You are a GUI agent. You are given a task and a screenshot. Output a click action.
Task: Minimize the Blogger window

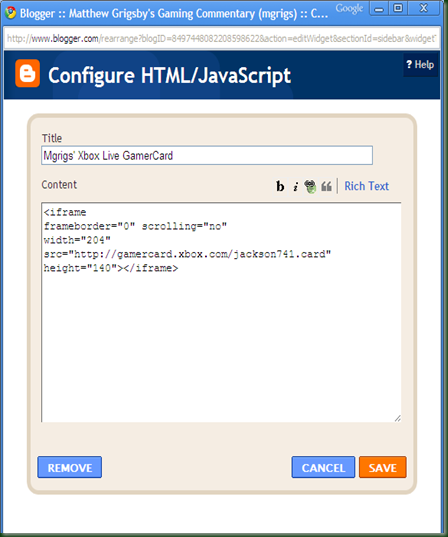point(379,9)
